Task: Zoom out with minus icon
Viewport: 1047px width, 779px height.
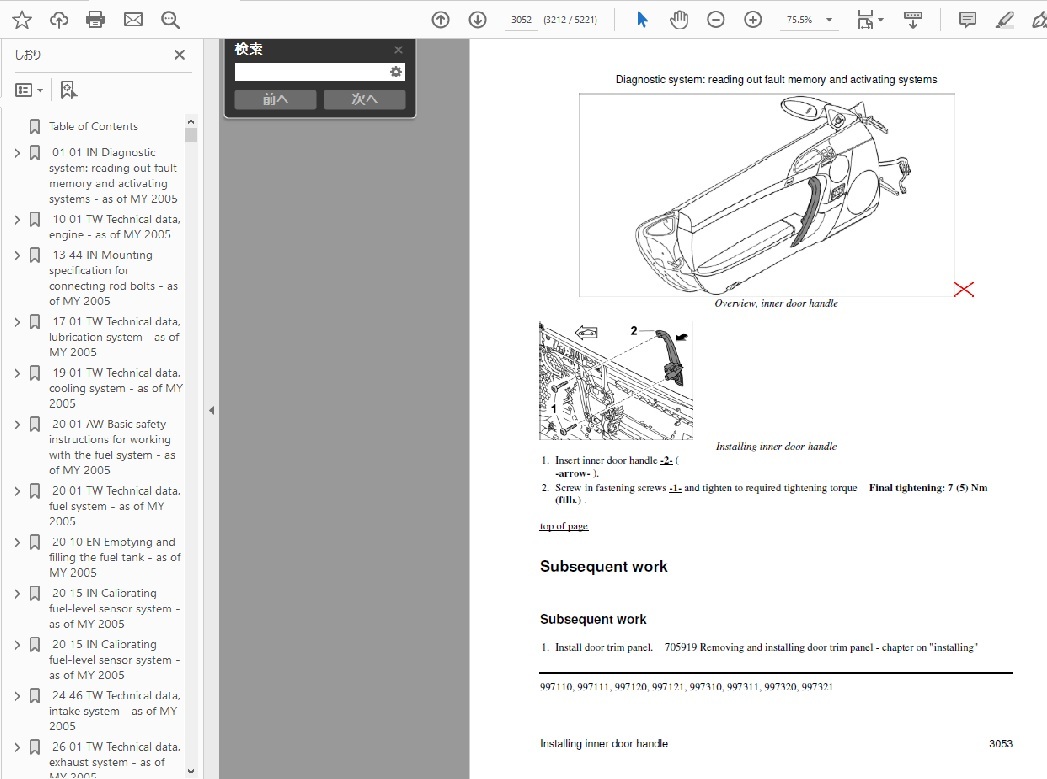Action: 716,20
